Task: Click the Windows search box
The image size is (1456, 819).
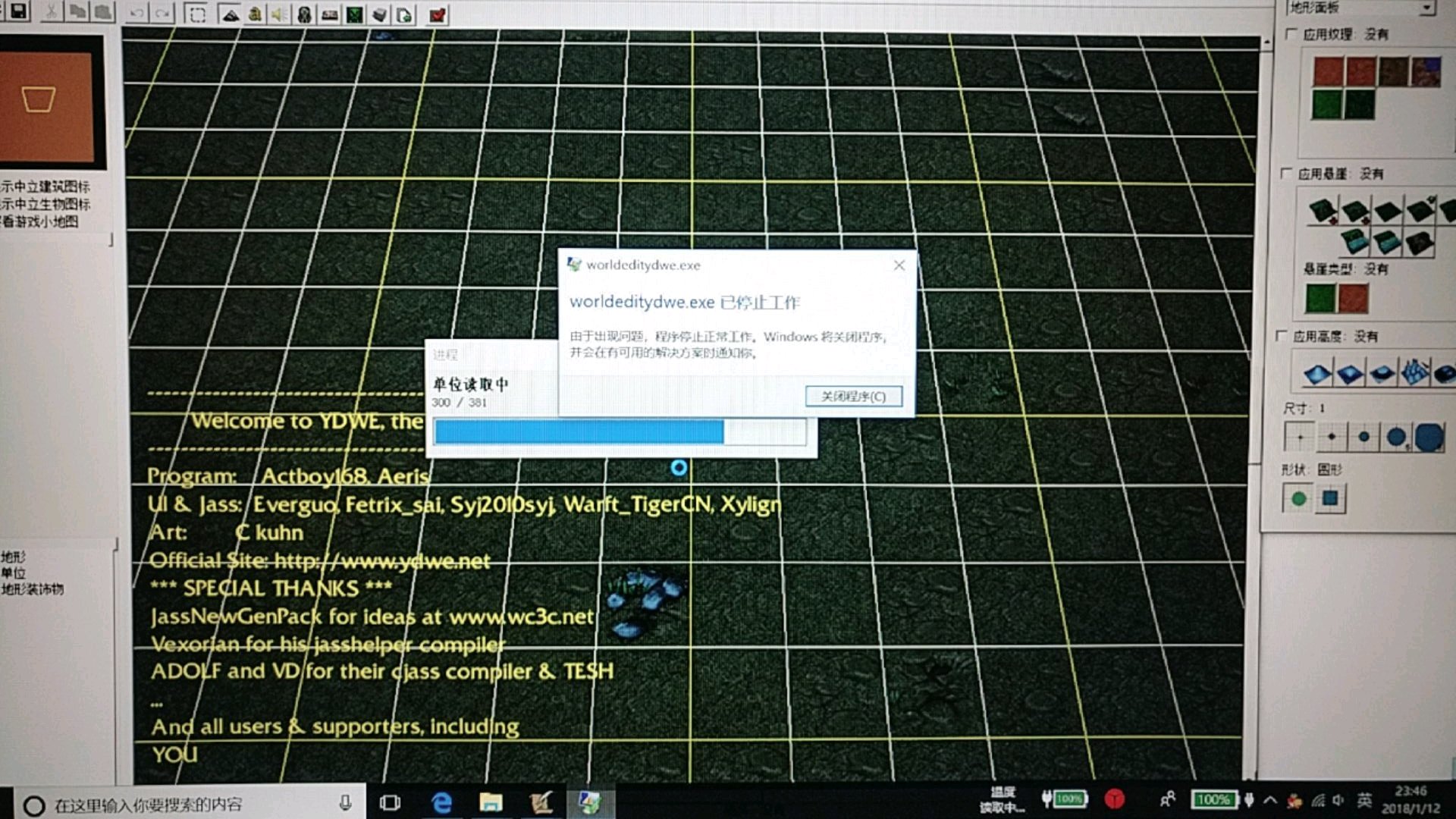Action: tap(188, 804)
